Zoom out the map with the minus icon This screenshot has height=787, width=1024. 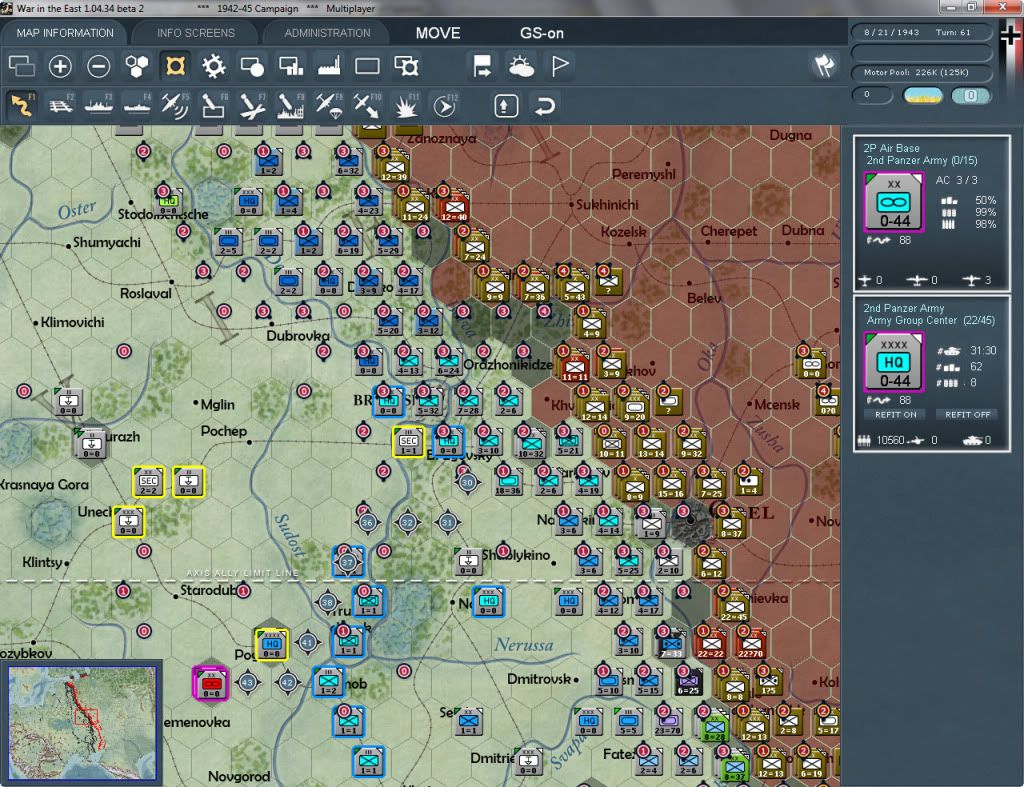pyautogui.click(x=99, y=66)
